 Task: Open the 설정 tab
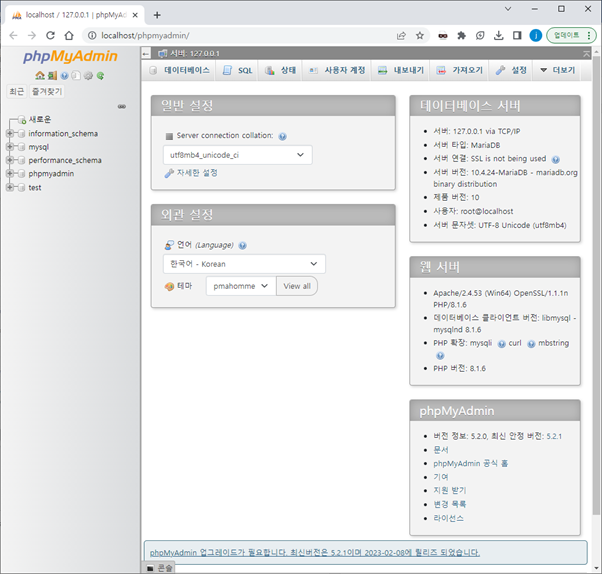pos(511,70)
